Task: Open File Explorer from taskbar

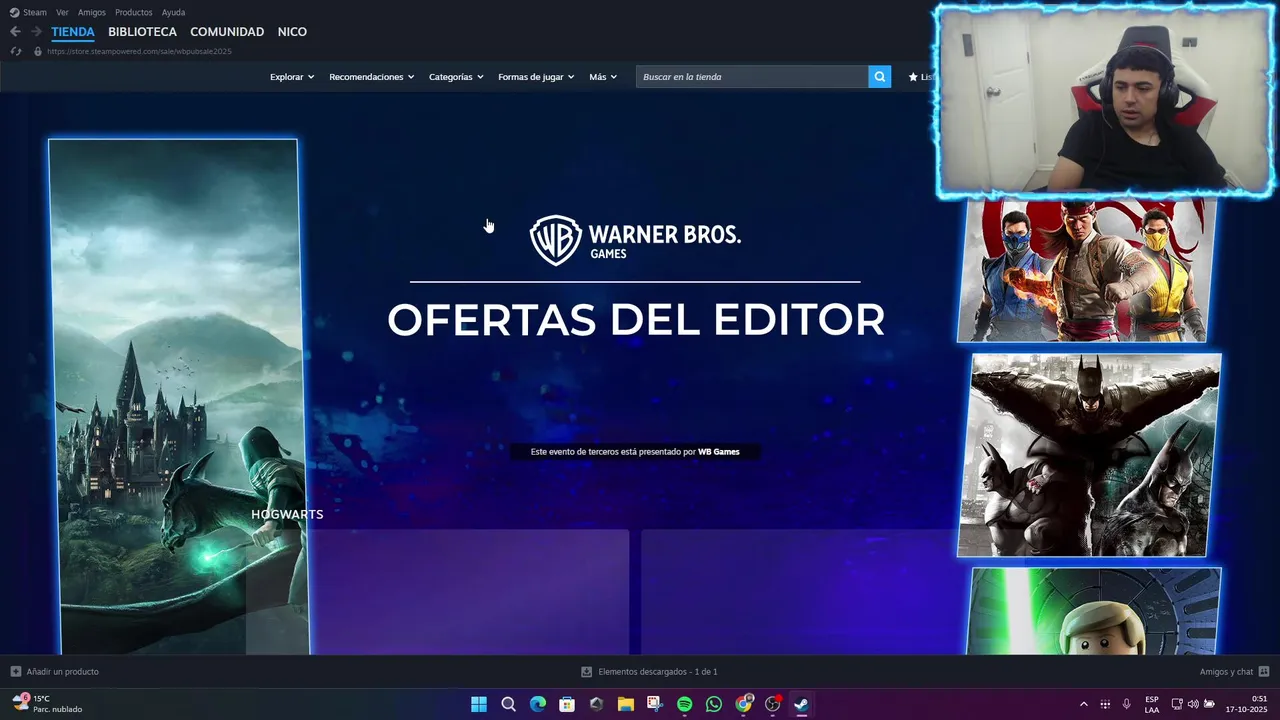Action: pos(626,704)
